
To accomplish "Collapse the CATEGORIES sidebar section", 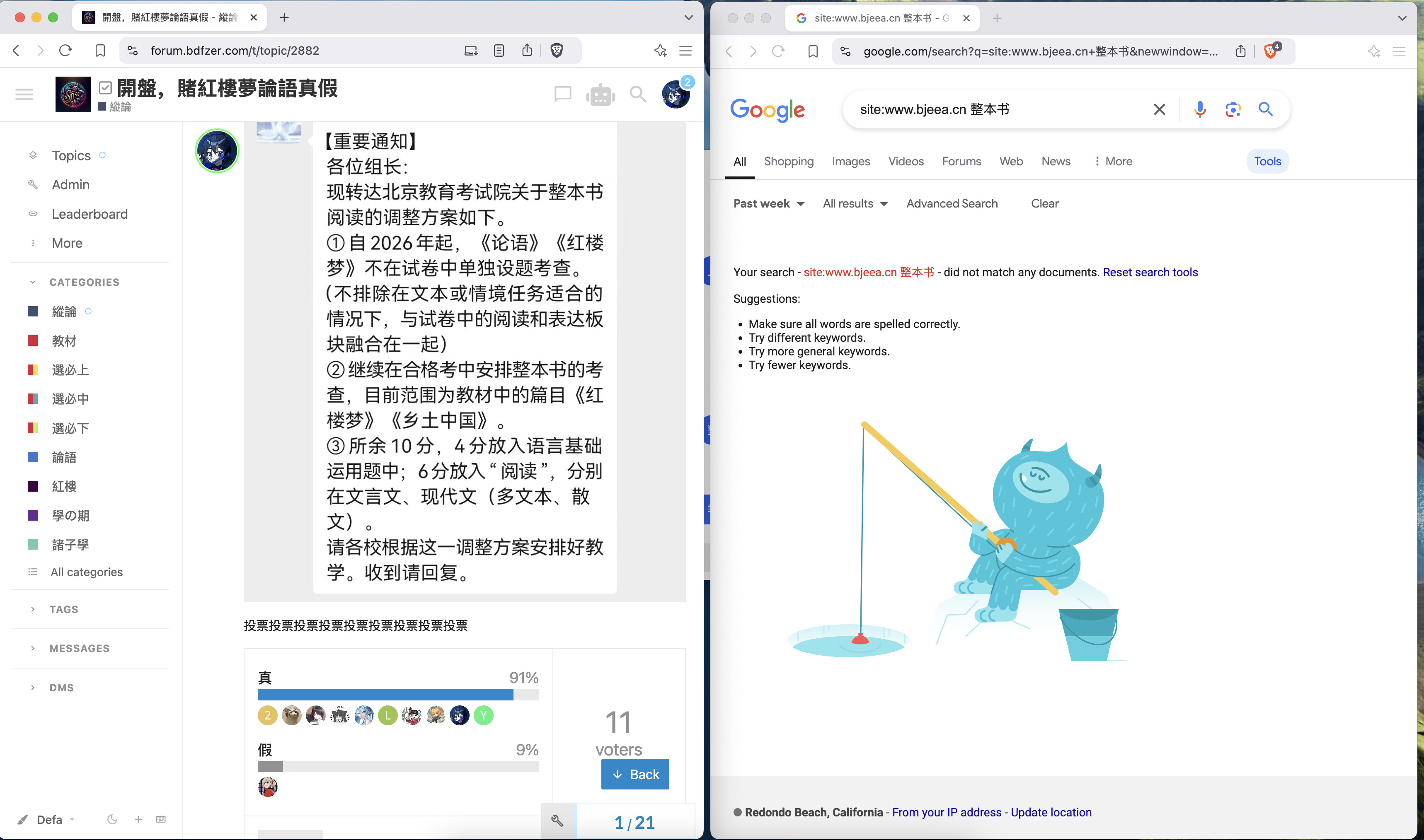I will point(84,282).
